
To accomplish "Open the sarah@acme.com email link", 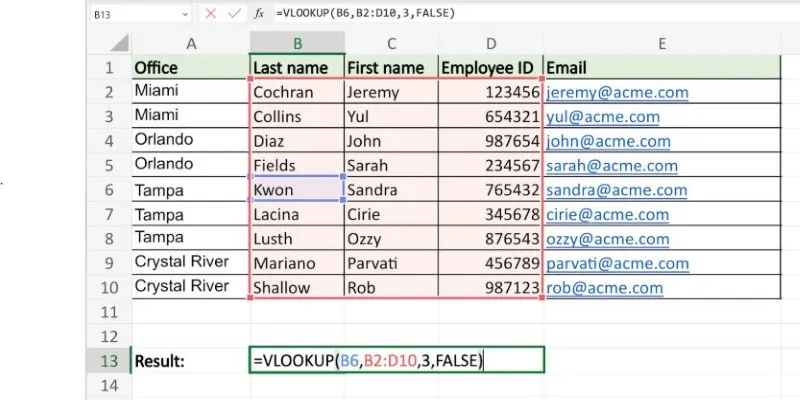I will click(x=612, y=166).
